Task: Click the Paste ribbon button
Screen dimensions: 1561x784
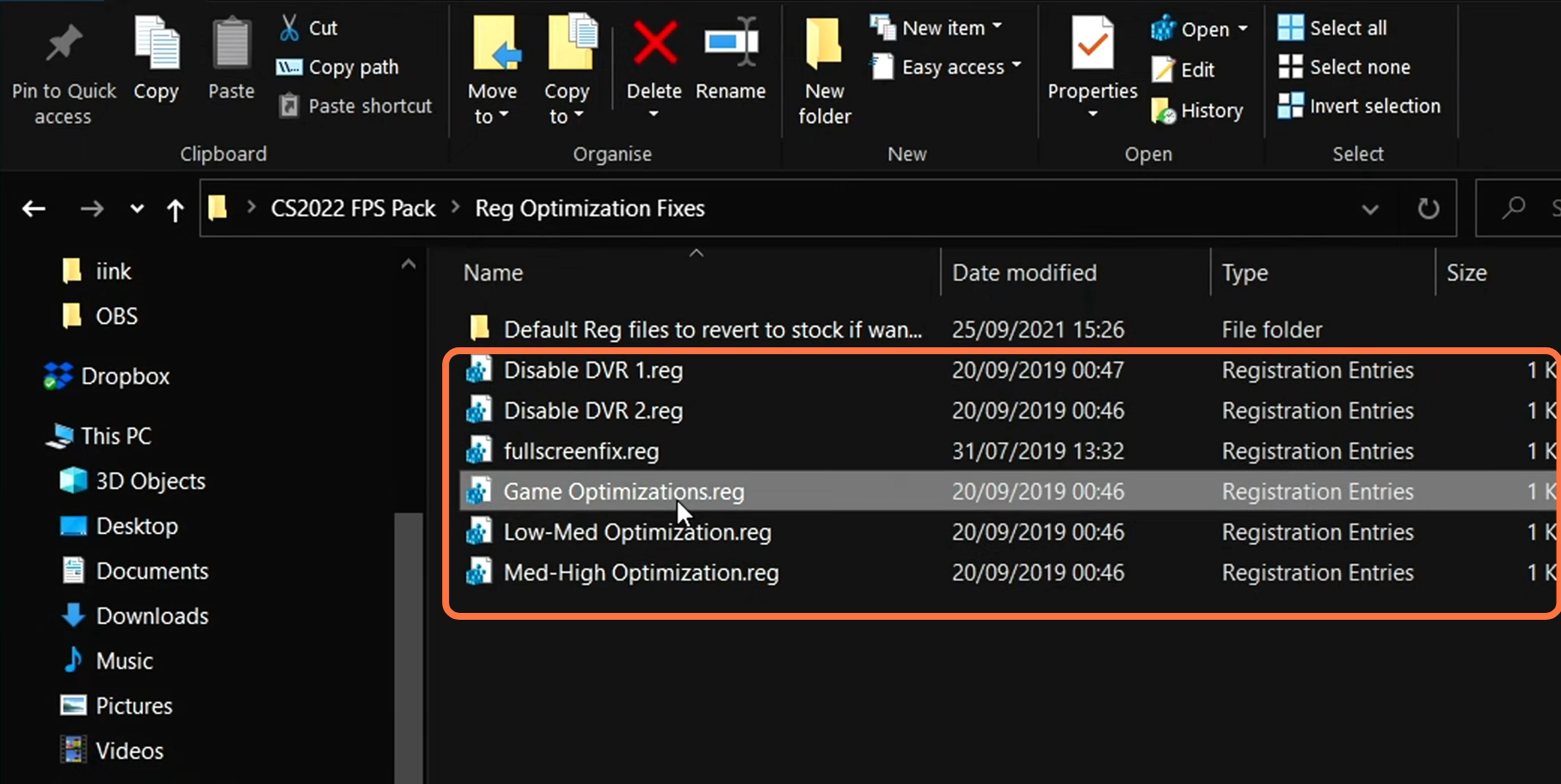Action: (231, 58)
